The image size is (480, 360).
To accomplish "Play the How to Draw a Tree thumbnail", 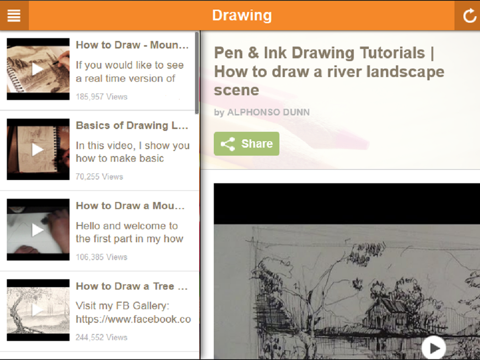I will pyautogui.click(x=38, y=310).
